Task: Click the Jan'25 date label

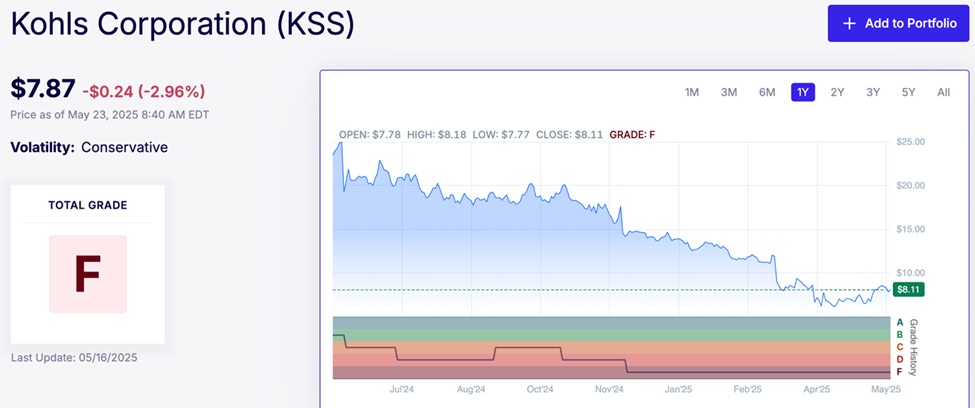Action: tap(678, 389)
